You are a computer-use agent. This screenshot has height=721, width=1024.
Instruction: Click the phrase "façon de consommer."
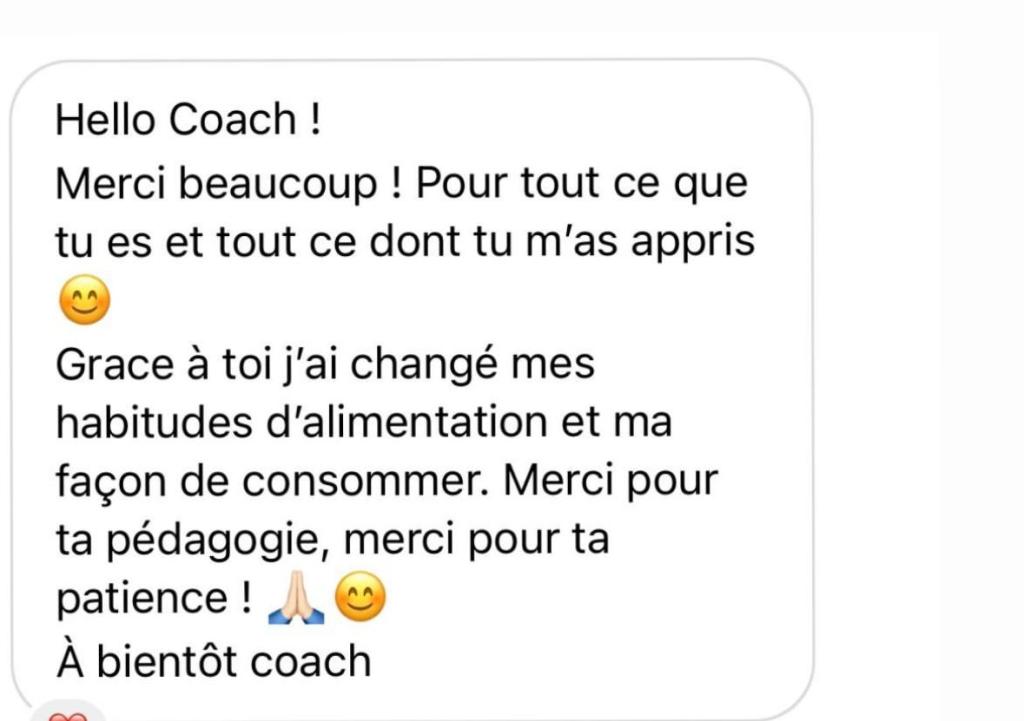pyautogui.click(x=272, y=482)
